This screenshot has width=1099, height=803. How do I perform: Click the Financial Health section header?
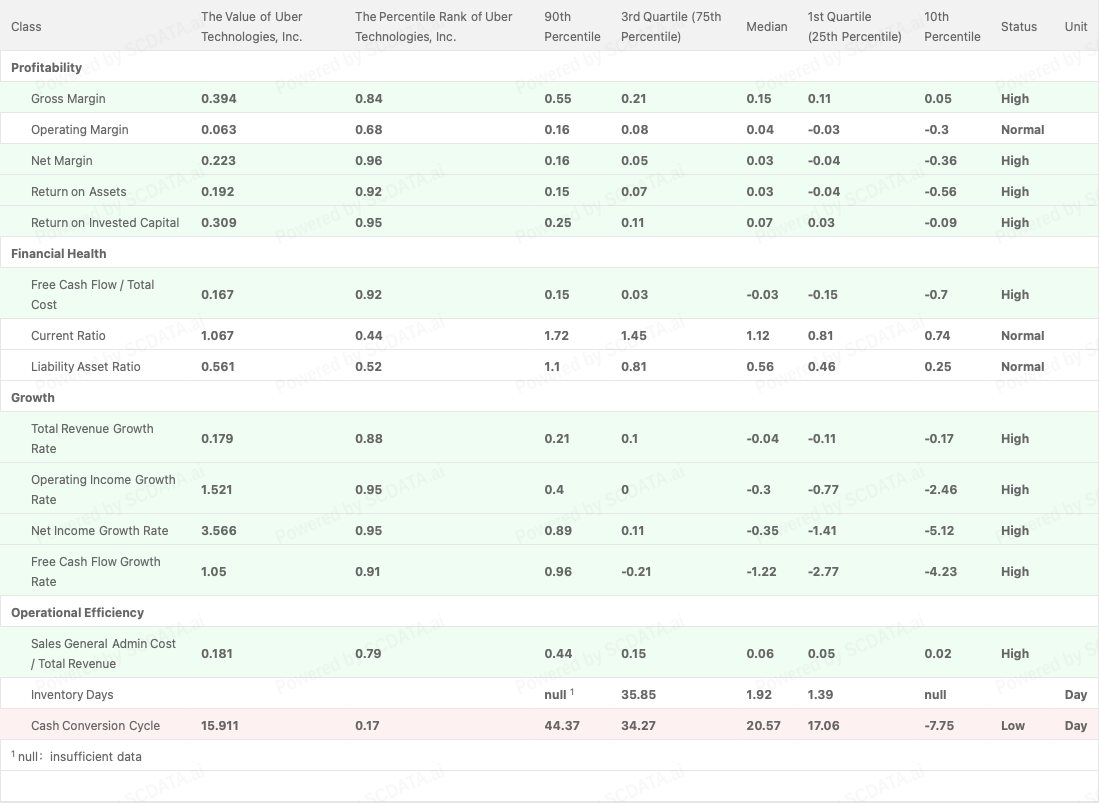tap(58, 254)
